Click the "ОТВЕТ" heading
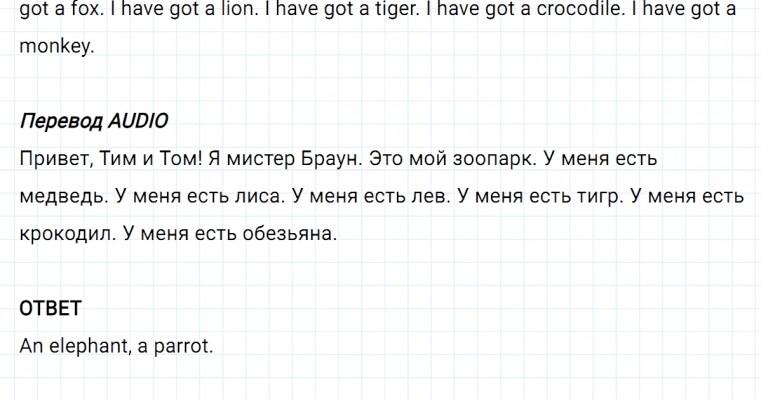The image size is (761, 400). pyautogui.click(x=50, y=308)
